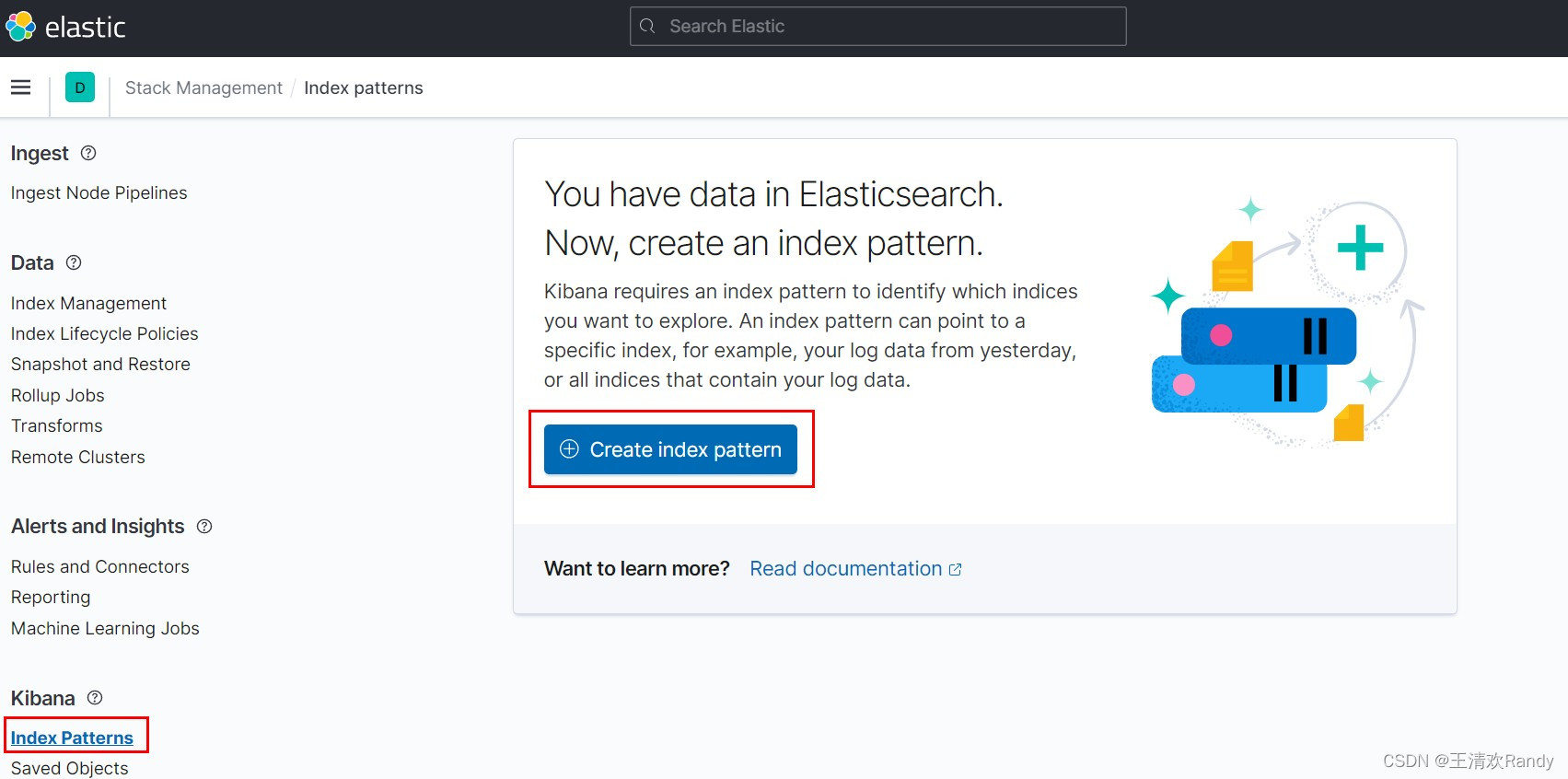Open Snapshot and Restore
The image size is (1568, 779).
pyautogui.click(x=100, y=364)
